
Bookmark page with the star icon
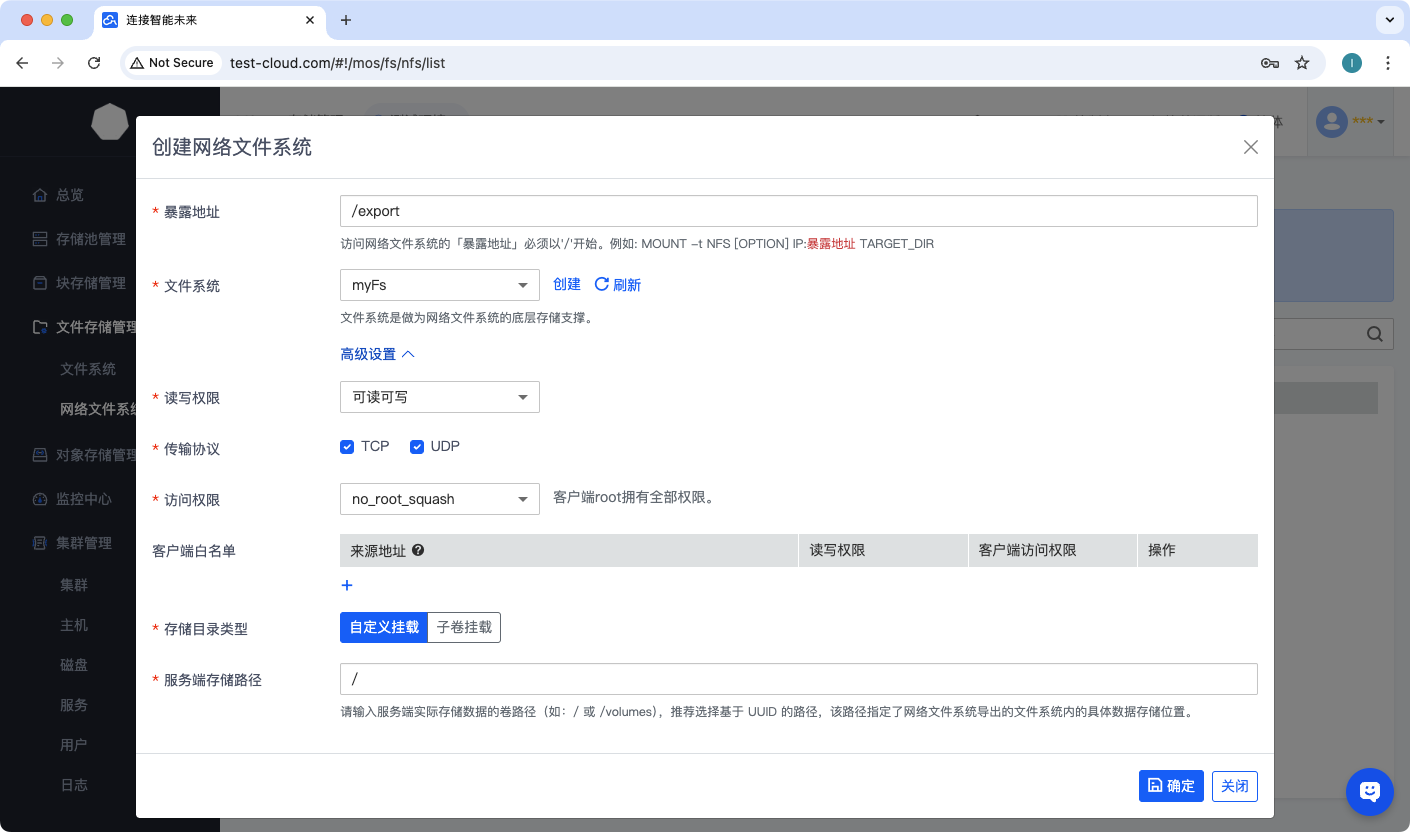pyautogui.click(x=1302, y=63)
